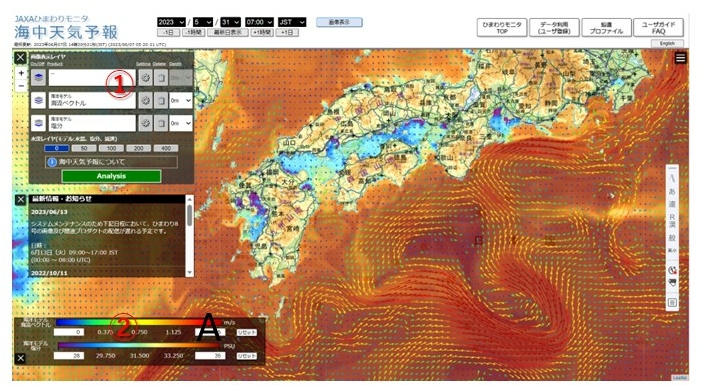Click the salinity minimum value field 28
Viewport: 705px width, 386px height.
tap(69, 355)
